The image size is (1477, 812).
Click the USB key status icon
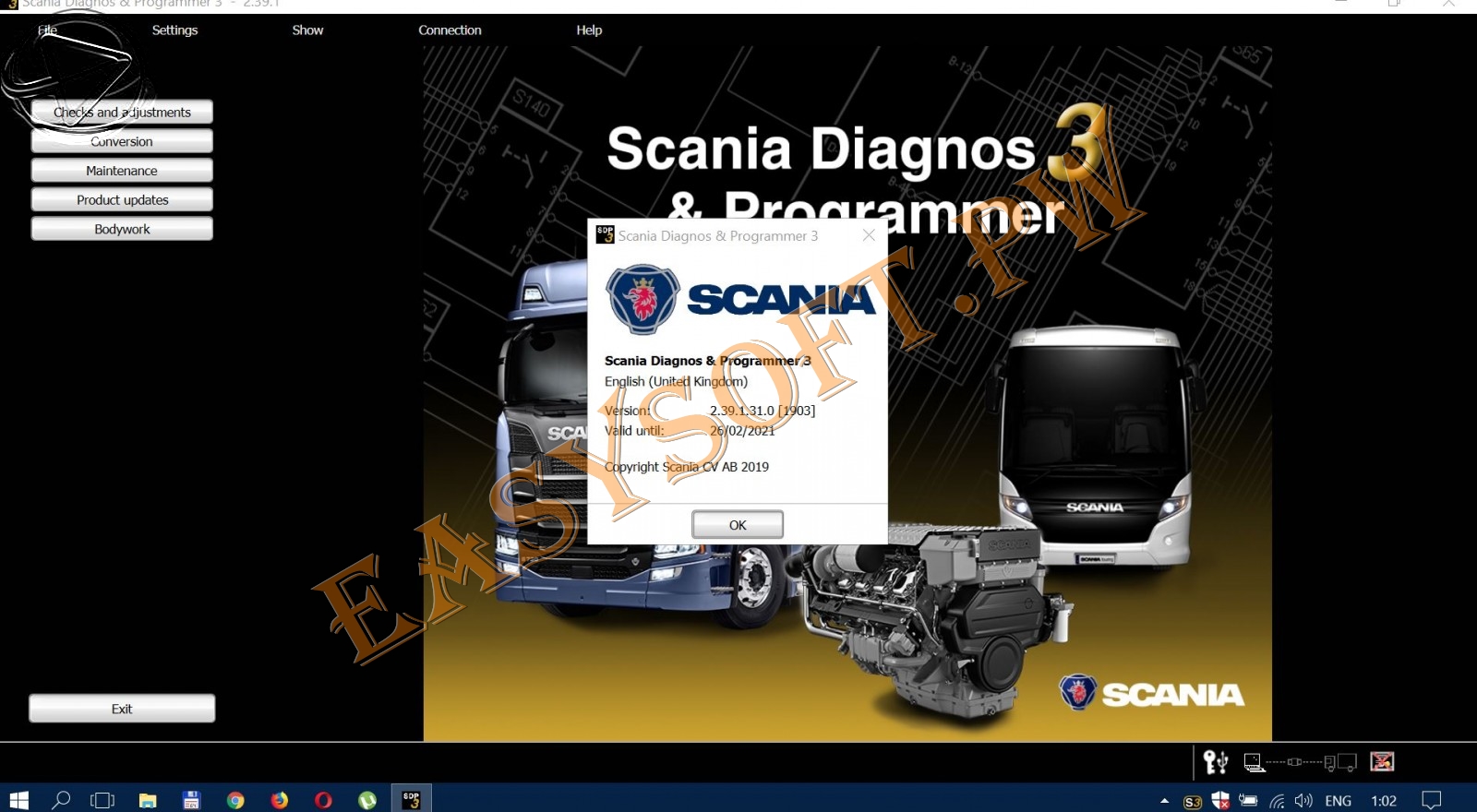tap(1215, 762)
